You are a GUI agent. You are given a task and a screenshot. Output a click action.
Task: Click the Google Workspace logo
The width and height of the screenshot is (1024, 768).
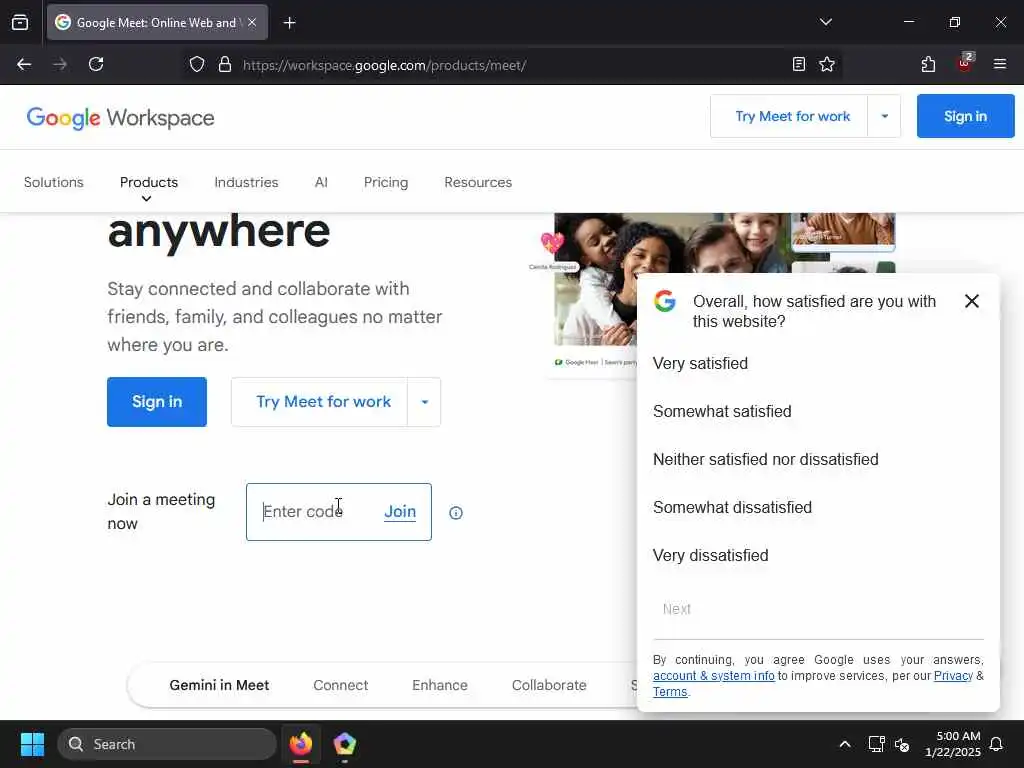[120, 118]
